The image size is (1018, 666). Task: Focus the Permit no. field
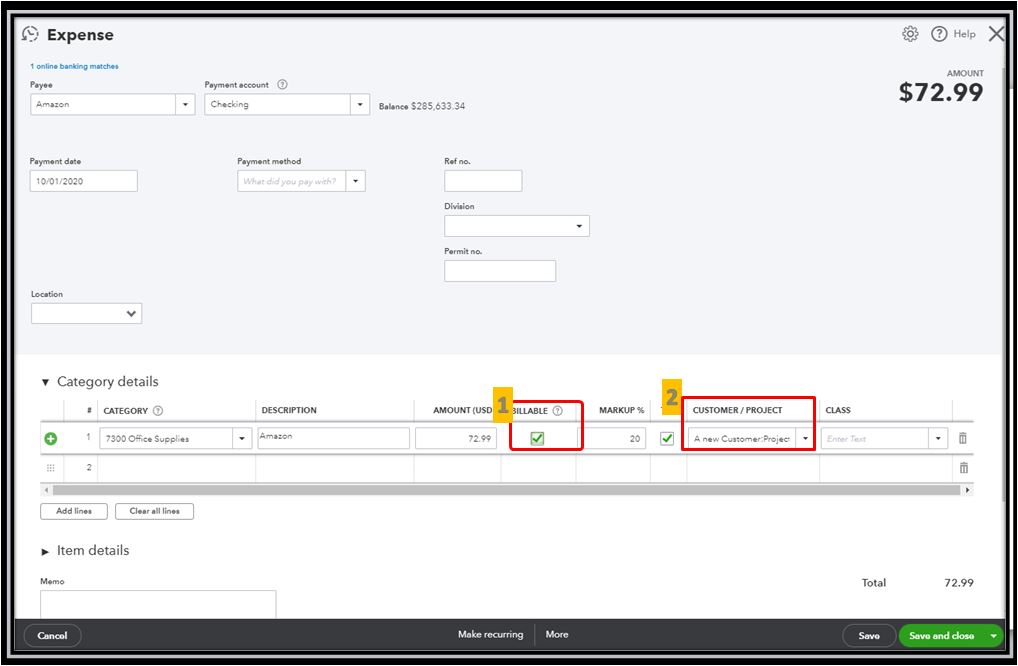click(x=500, y=271)
